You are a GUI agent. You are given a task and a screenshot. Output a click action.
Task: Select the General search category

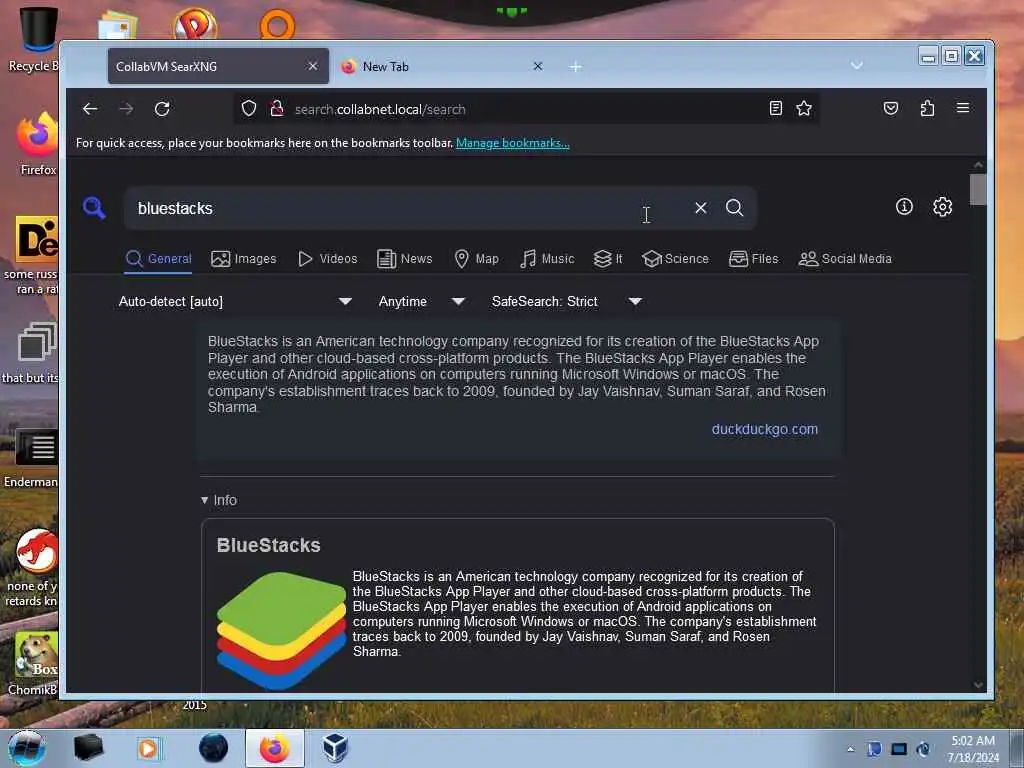pos(159,259)
